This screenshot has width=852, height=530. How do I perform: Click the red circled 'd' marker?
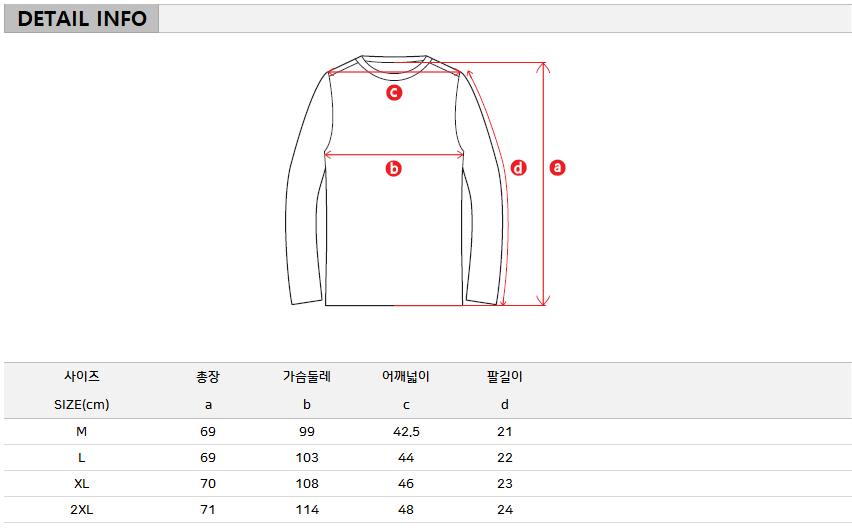pyautogui.click(x=518, y=167)
